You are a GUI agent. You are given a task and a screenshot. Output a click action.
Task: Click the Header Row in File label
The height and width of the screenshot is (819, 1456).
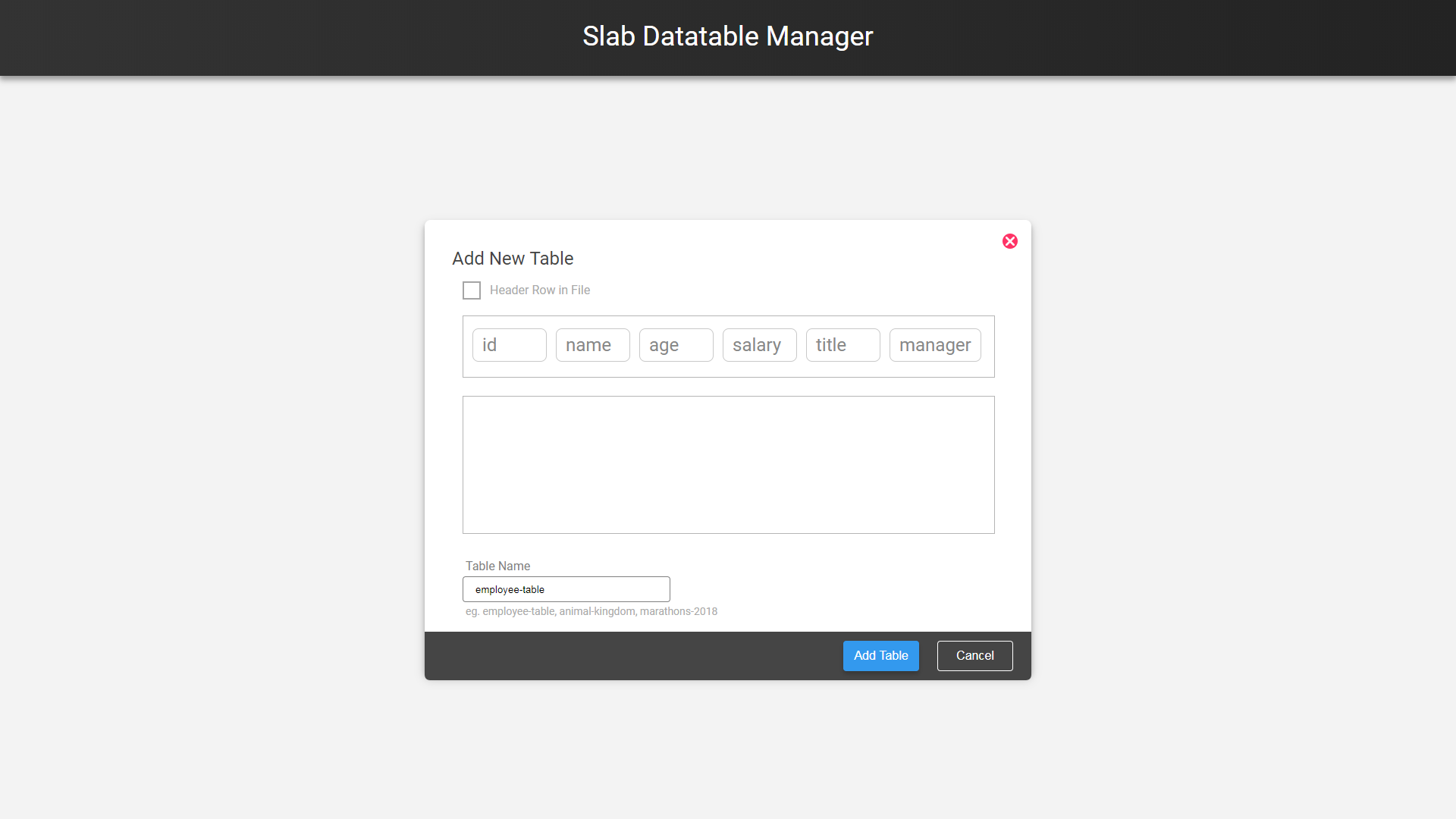tap(540, 290)
